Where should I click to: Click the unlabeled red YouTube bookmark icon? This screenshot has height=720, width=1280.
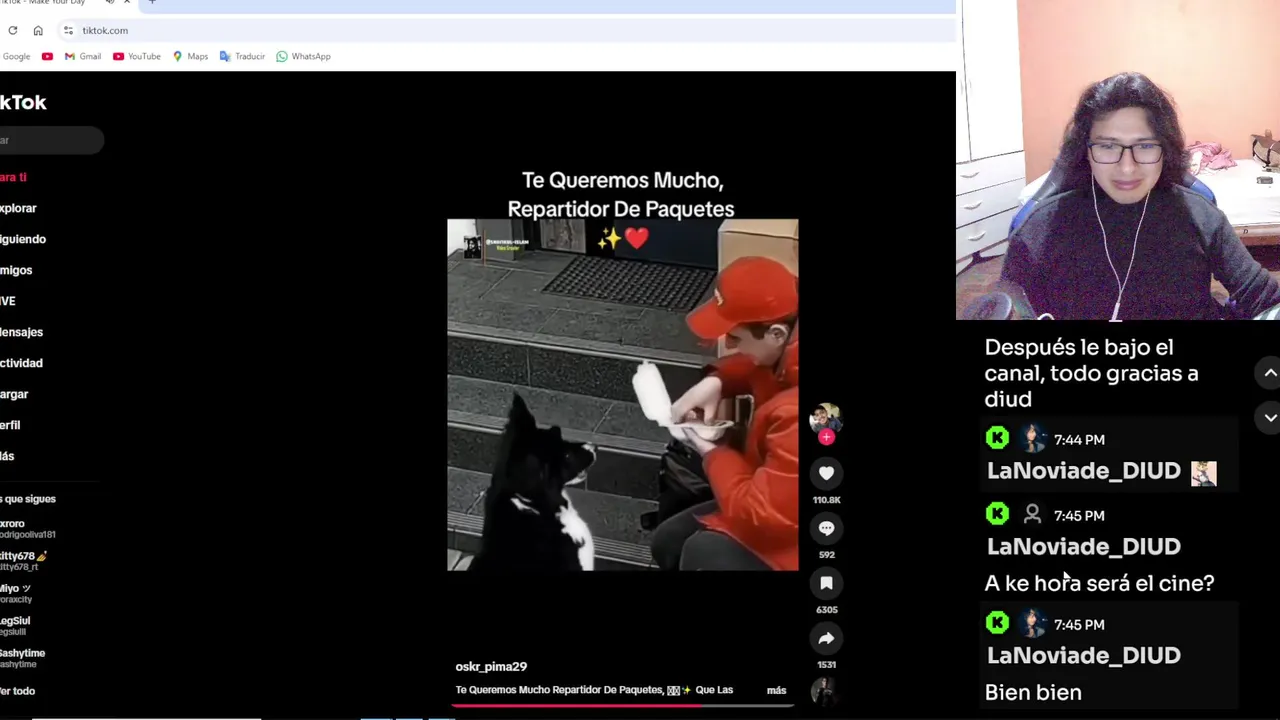tap(47, 56)
